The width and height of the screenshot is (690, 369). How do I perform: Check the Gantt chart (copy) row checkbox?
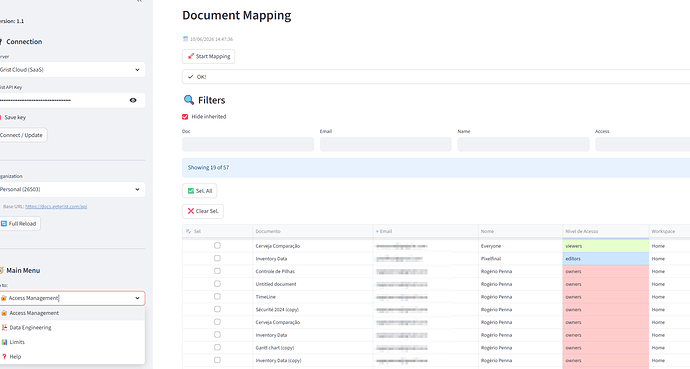[217, 347]
